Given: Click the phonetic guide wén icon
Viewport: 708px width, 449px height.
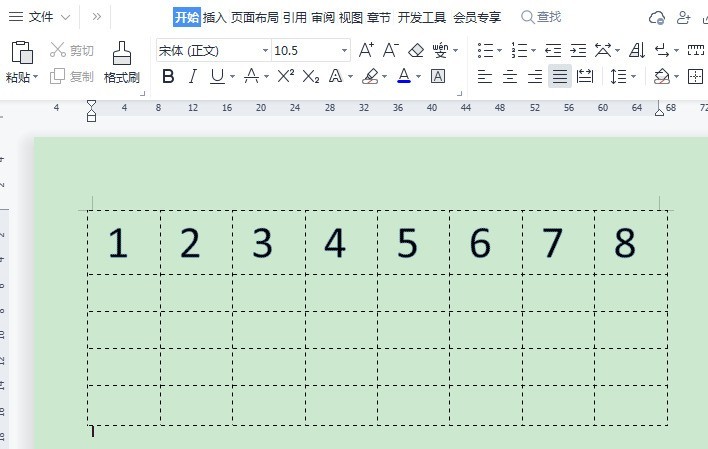Looking at the screenshot, I should coord(440,50).
